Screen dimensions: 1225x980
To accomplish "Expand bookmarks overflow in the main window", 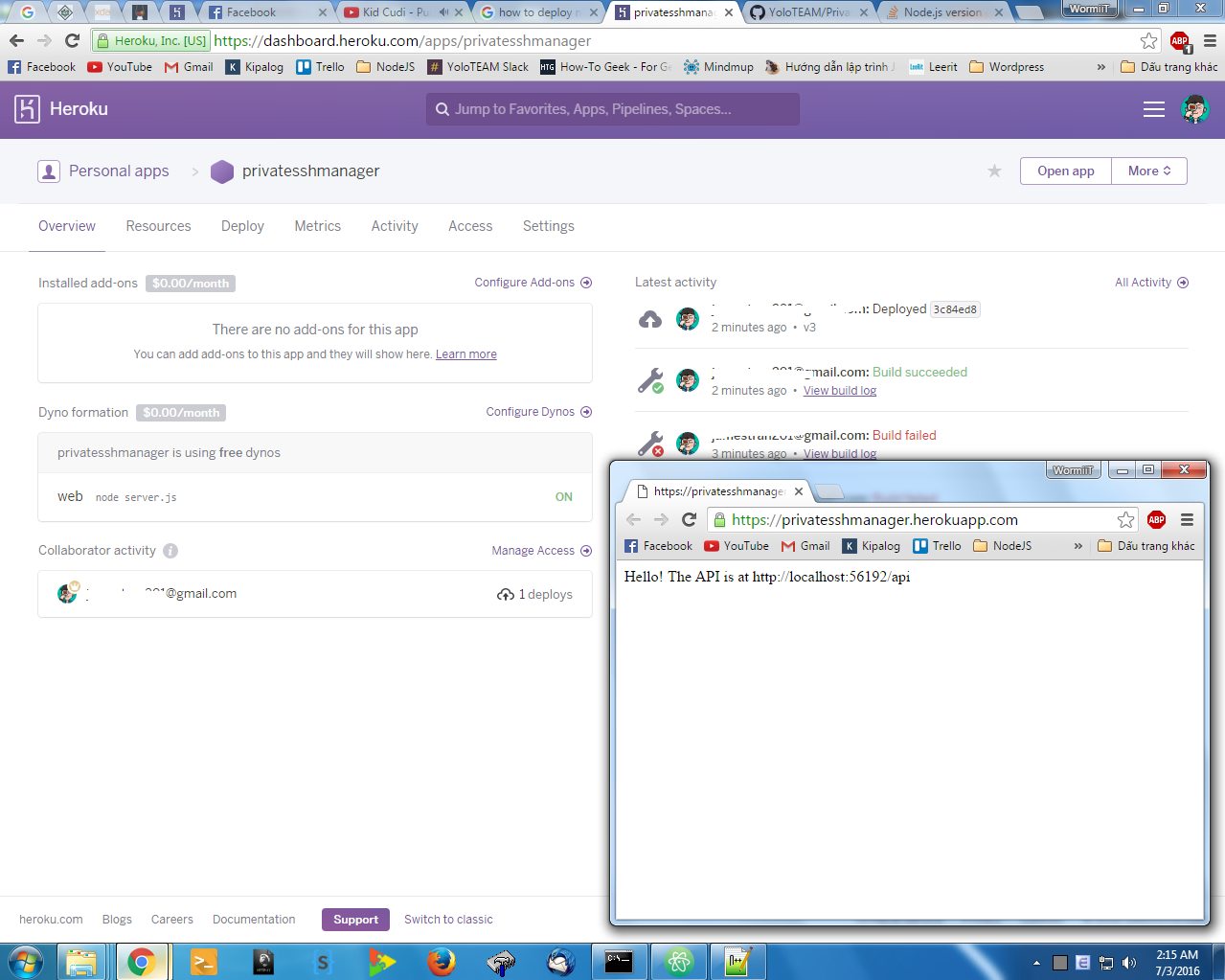I will point(1100,67).
